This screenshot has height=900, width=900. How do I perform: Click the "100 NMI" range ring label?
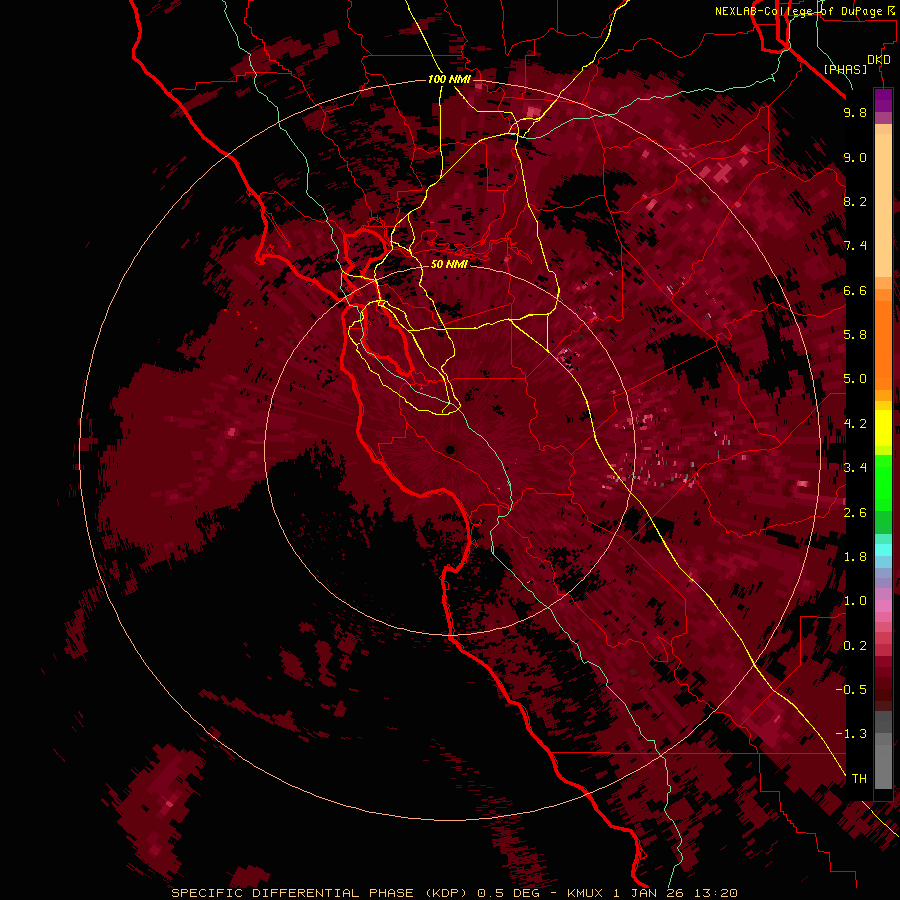[448, 79]
